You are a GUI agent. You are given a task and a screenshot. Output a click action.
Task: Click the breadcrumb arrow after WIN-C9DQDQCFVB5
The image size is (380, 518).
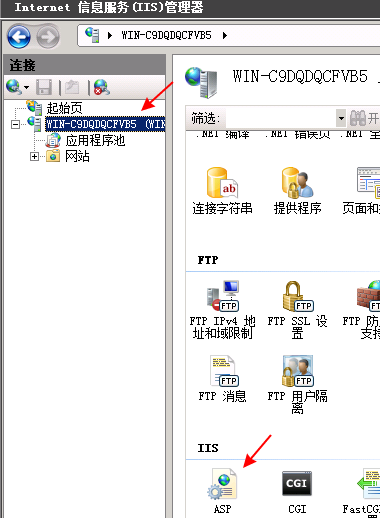pyautogui.click(x=225, y=35)
